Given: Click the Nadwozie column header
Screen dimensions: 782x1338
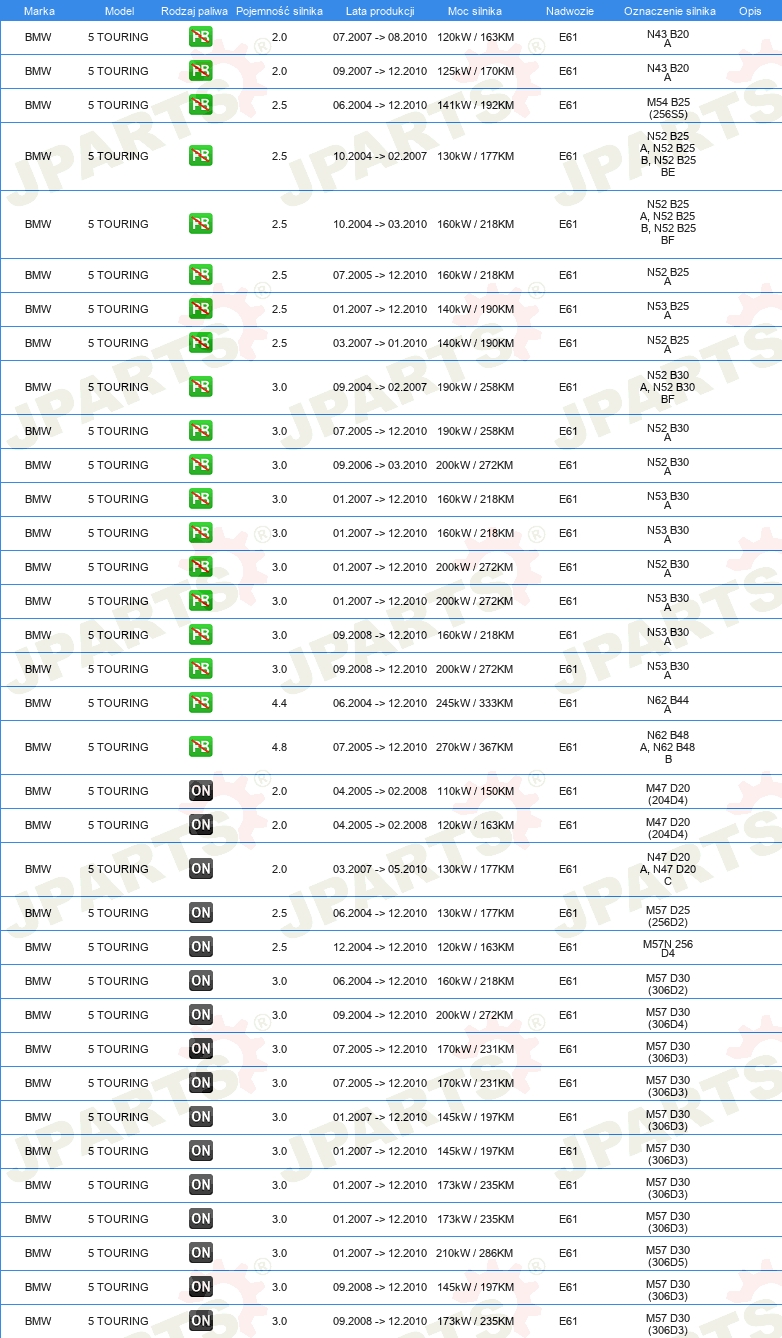Looking at the screenshot, I should tap(569, 10).
